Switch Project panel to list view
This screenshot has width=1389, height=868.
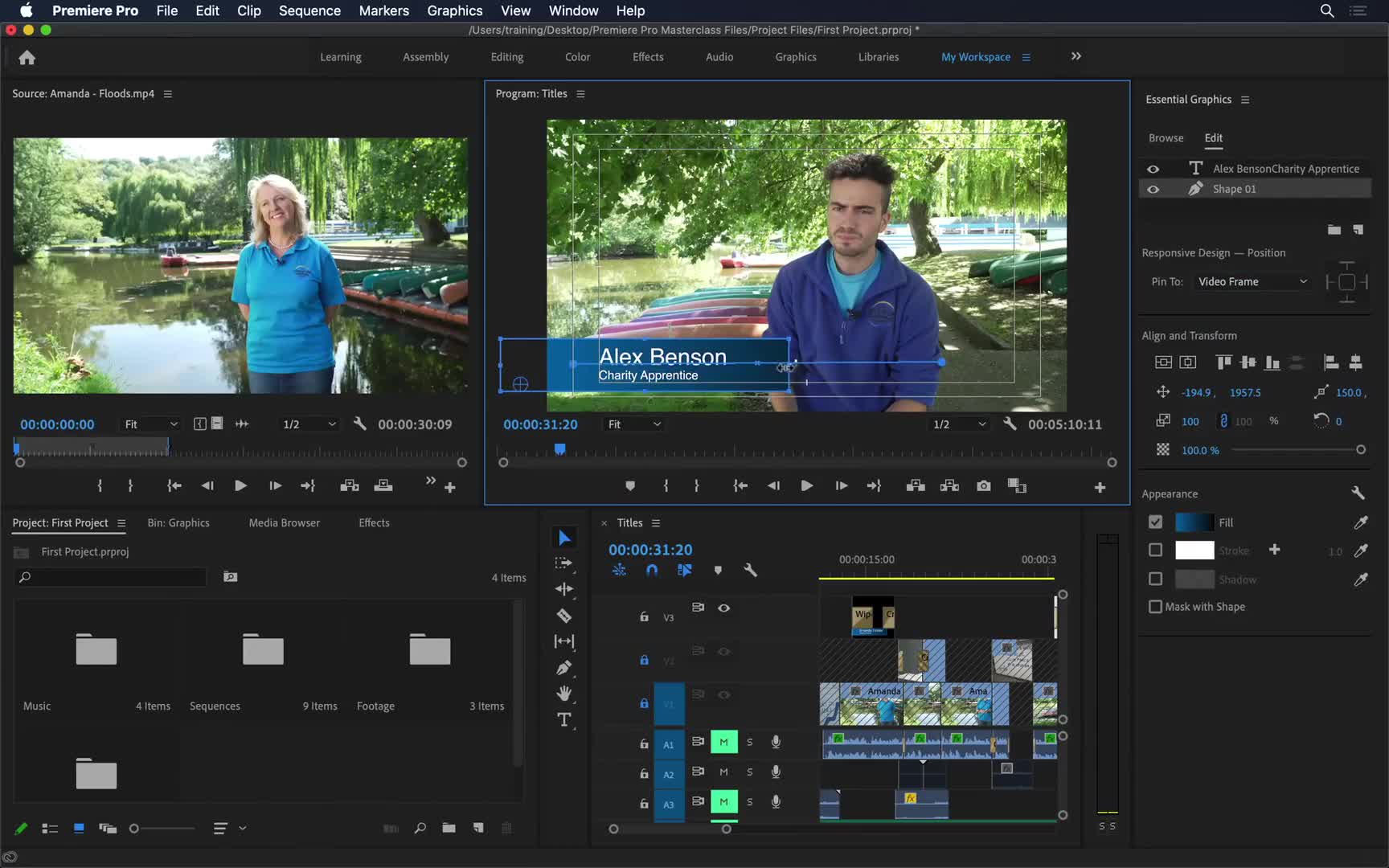click(50, 828)
